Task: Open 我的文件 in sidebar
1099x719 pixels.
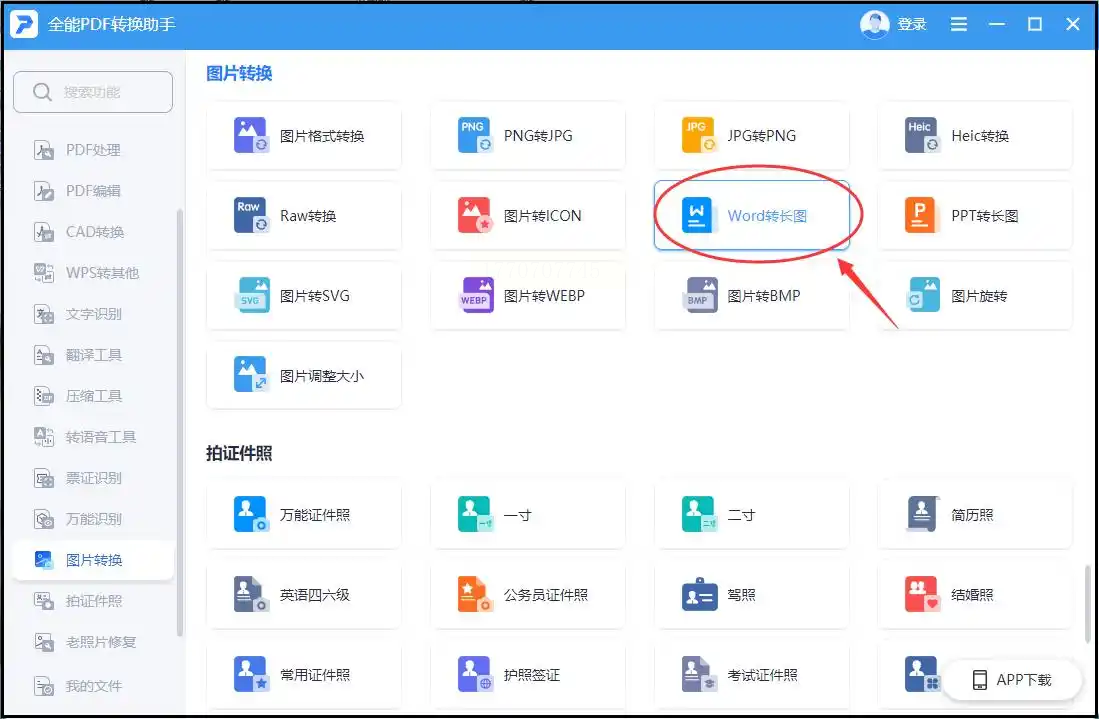Action: (x=93, y=685)
